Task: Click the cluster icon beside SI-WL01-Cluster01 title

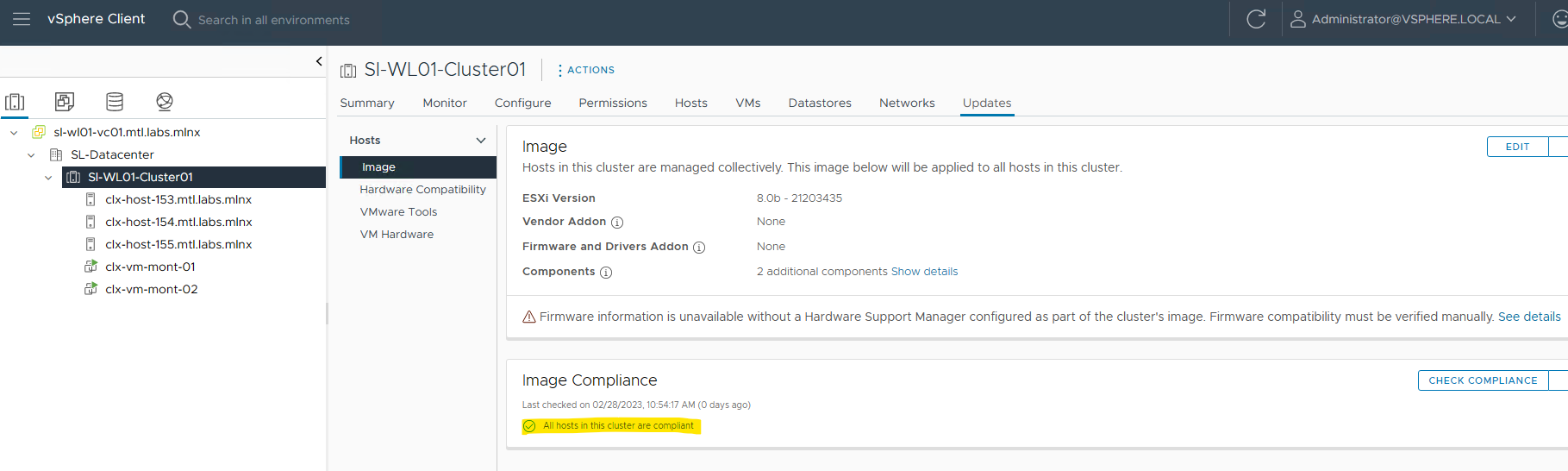Action: tap(348, 71)
